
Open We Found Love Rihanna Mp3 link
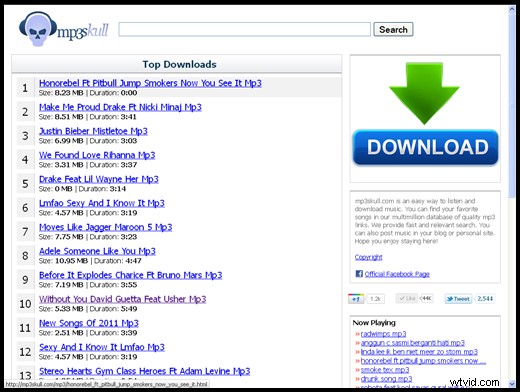tap(97, 155)
